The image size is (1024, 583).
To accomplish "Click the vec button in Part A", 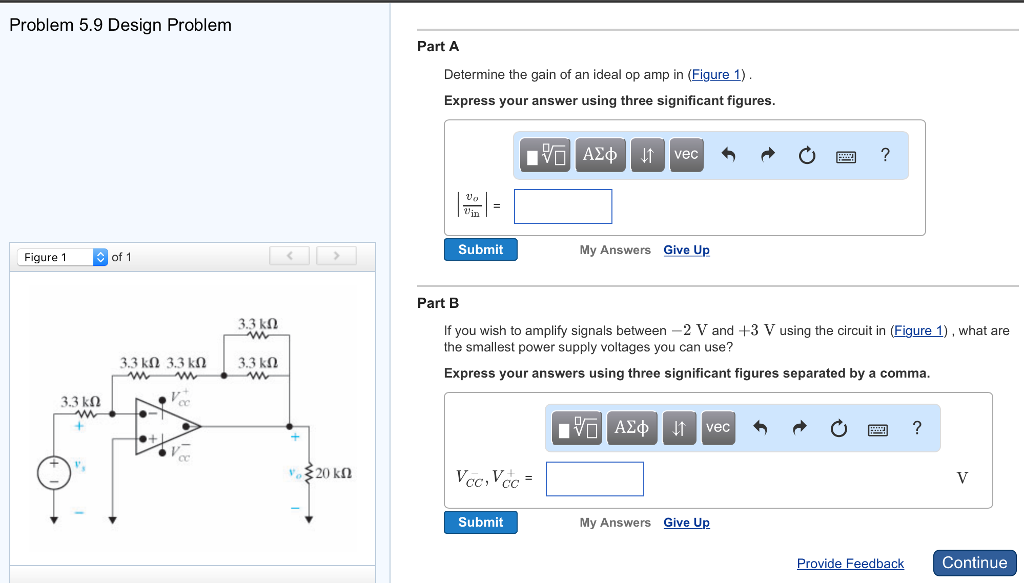I will pos(686,155).
